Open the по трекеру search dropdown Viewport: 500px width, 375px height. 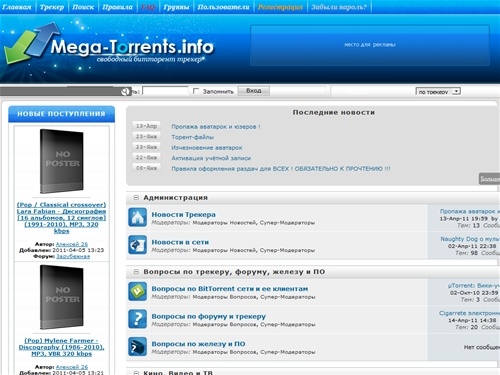click(438, 91)
